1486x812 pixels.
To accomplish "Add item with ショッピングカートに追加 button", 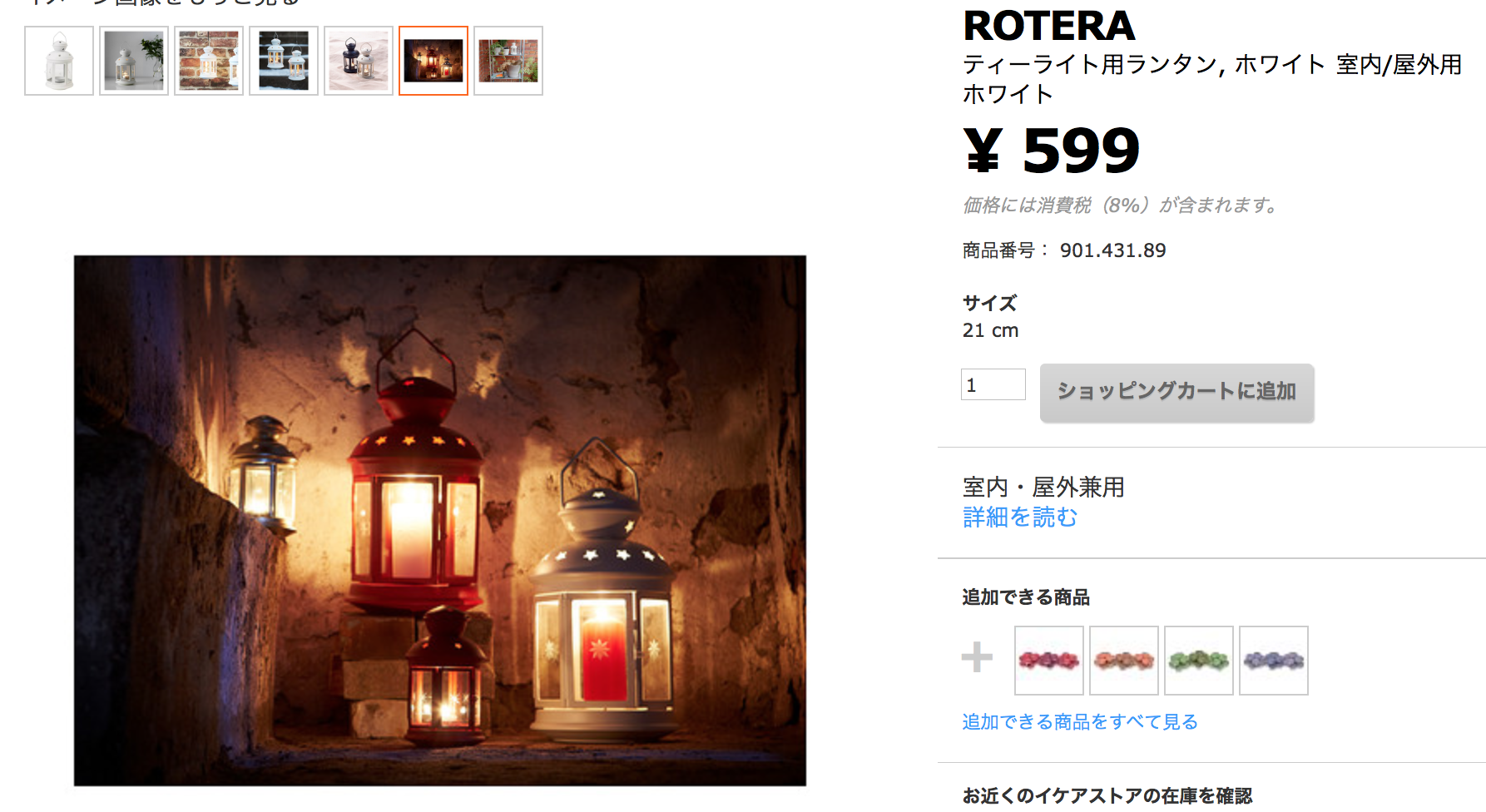I will (x=1177, y=393).
